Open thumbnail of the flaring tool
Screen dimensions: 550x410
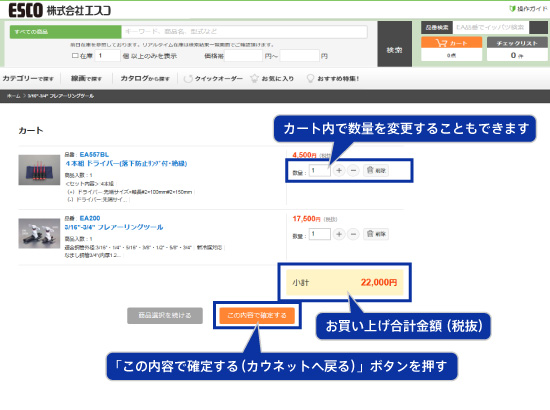(39, 234)
